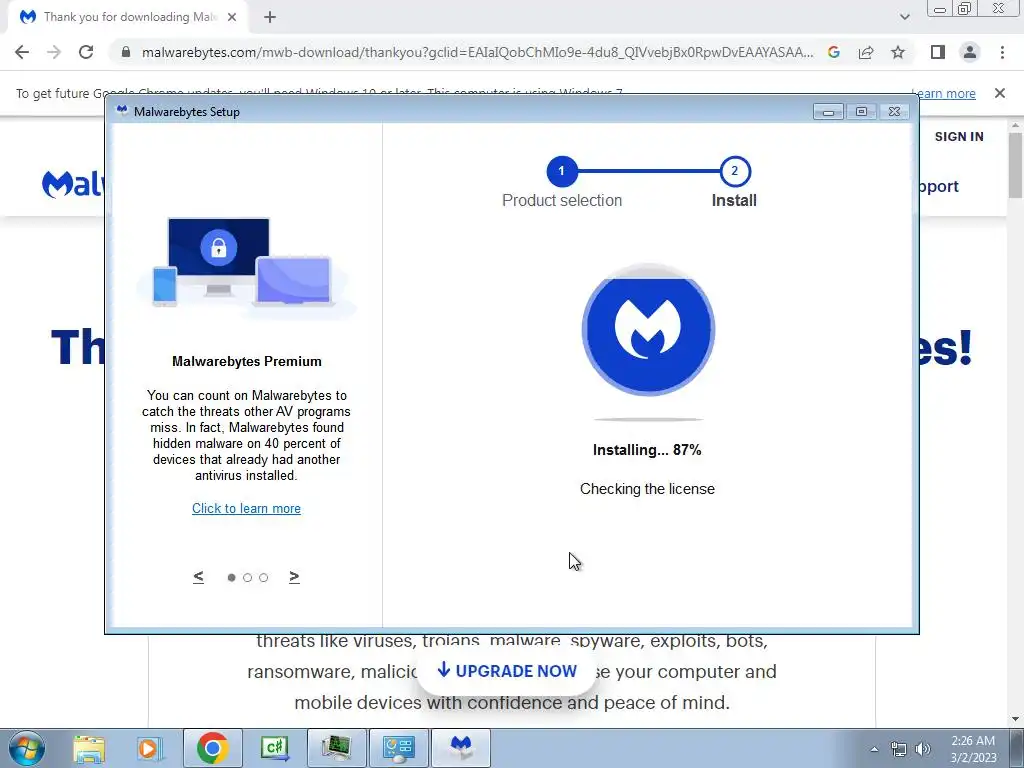Dismiss the Chrome update infobar
Viewport: 1024px width, 768px height.
(x=999, y=93)
